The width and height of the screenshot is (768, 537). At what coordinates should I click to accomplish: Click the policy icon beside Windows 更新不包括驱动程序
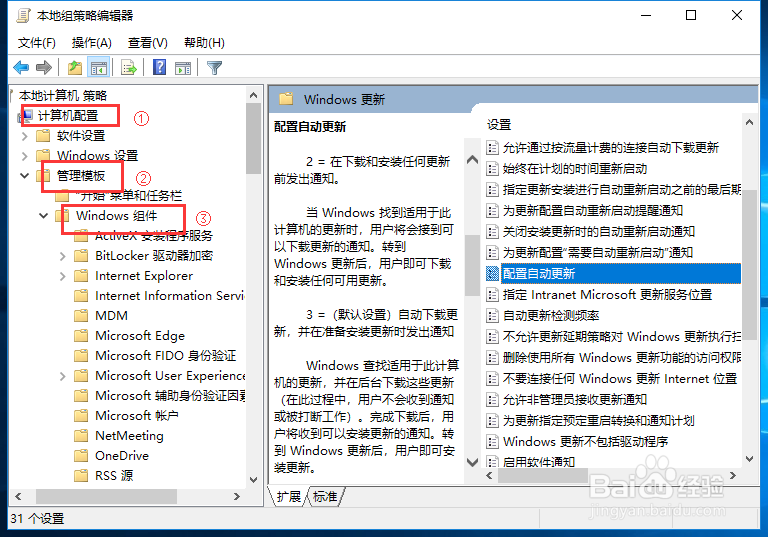pyautogui.click(x=492, y=442)
